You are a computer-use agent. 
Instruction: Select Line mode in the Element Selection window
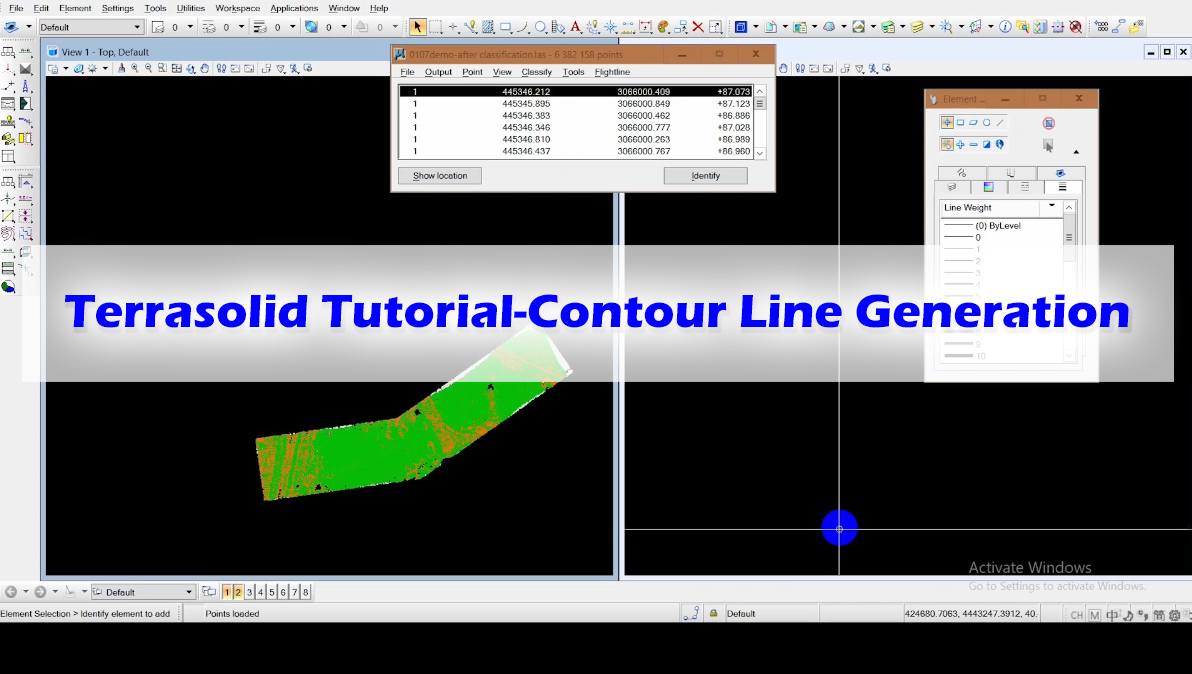click(1000, 122)
